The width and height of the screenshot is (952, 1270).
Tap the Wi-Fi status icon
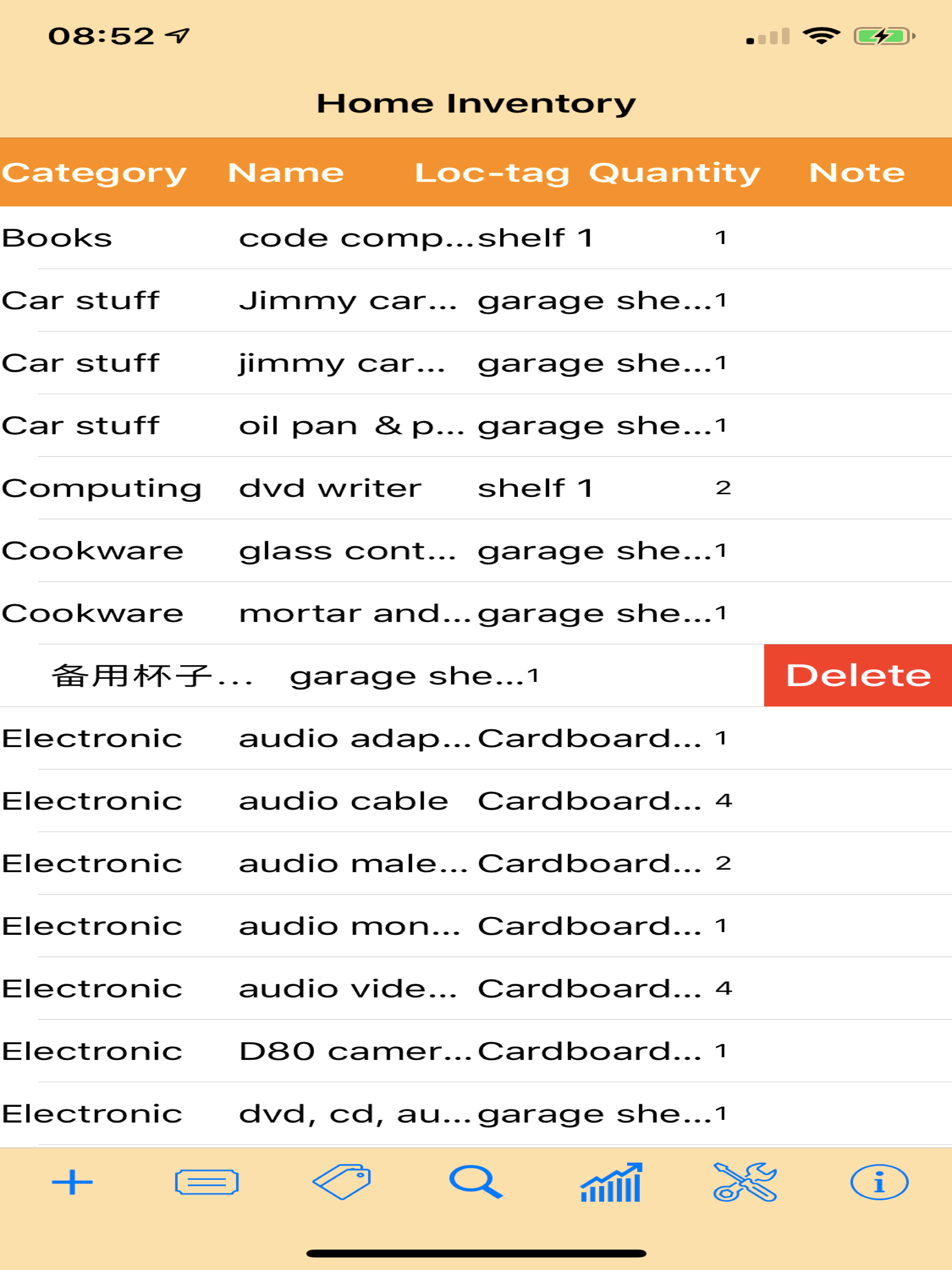822,36
